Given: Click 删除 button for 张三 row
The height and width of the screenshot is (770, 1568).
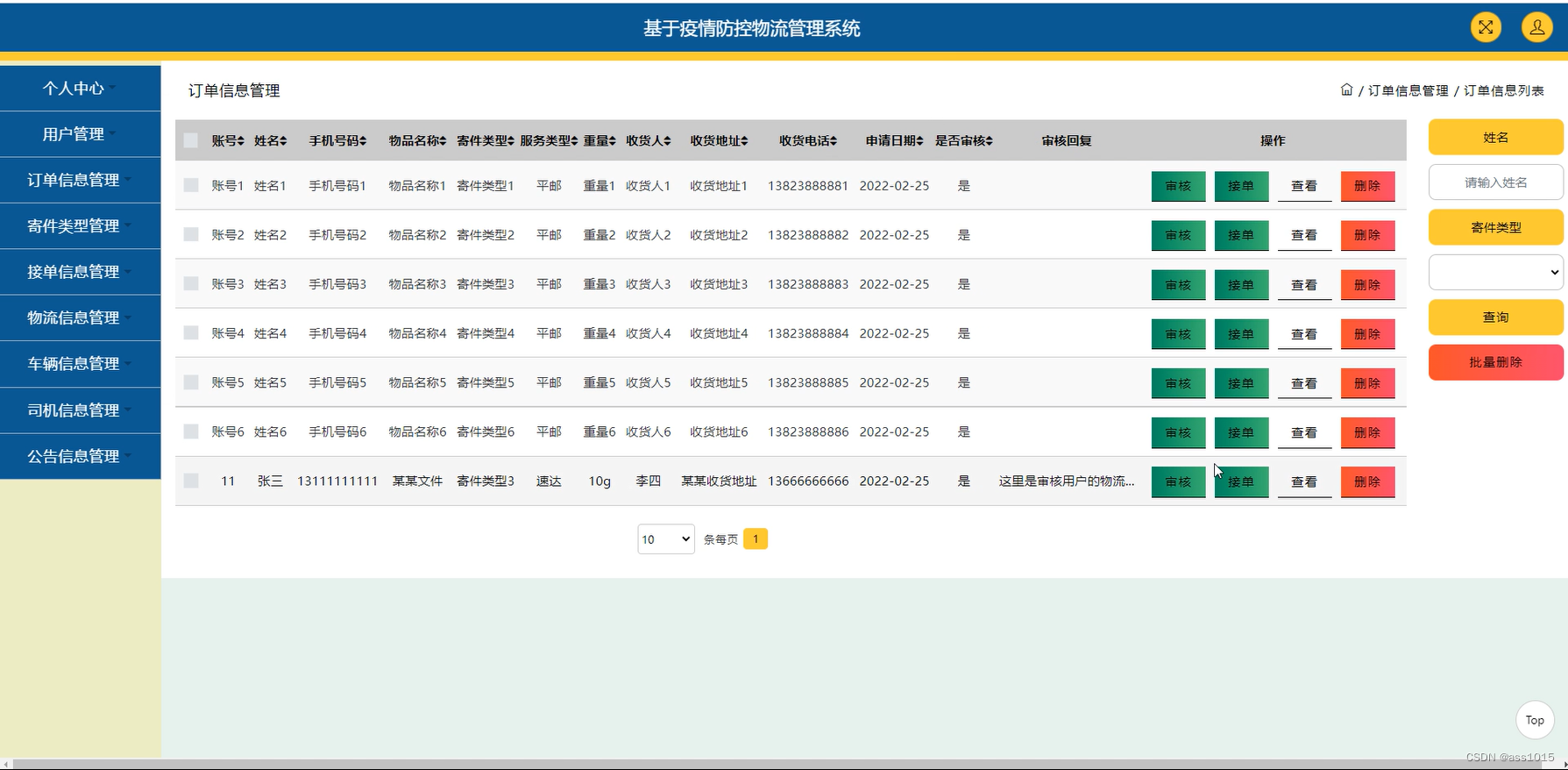Looking at the screenshot, I should coord(1367,481).
